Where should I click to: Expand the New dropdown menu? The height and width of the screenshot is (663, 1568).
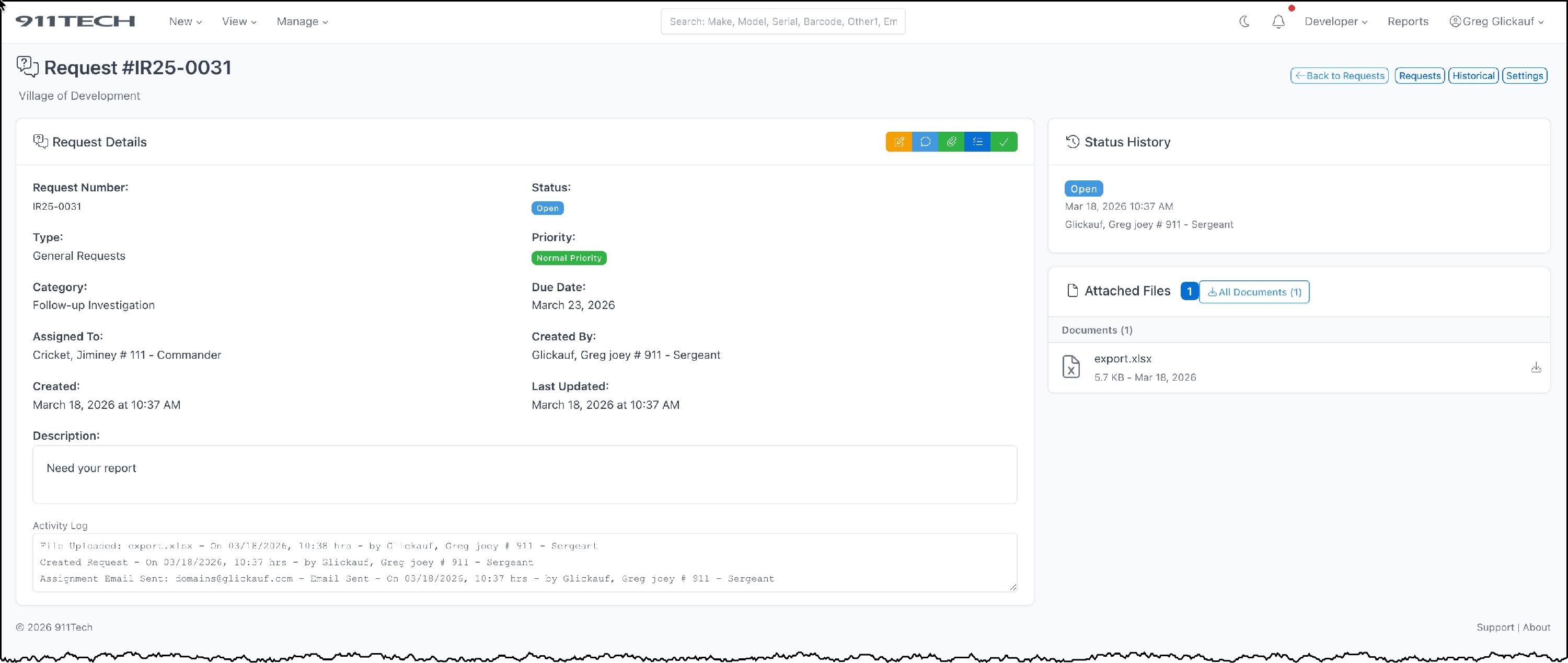point(185,22)
